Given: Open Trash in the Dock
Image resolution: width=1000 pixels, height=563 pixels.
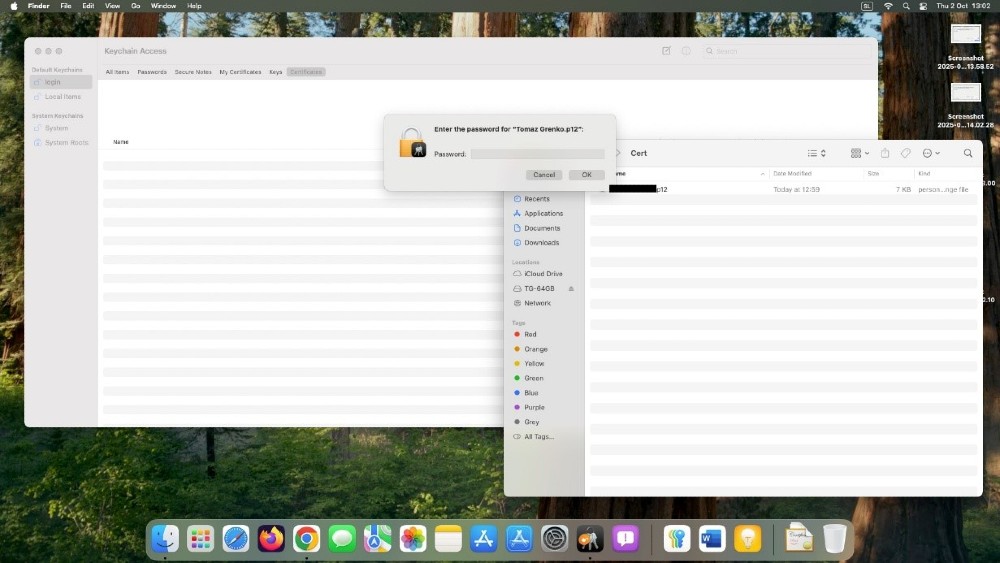Looking at the screenshot, I should (x=834, y=539).
